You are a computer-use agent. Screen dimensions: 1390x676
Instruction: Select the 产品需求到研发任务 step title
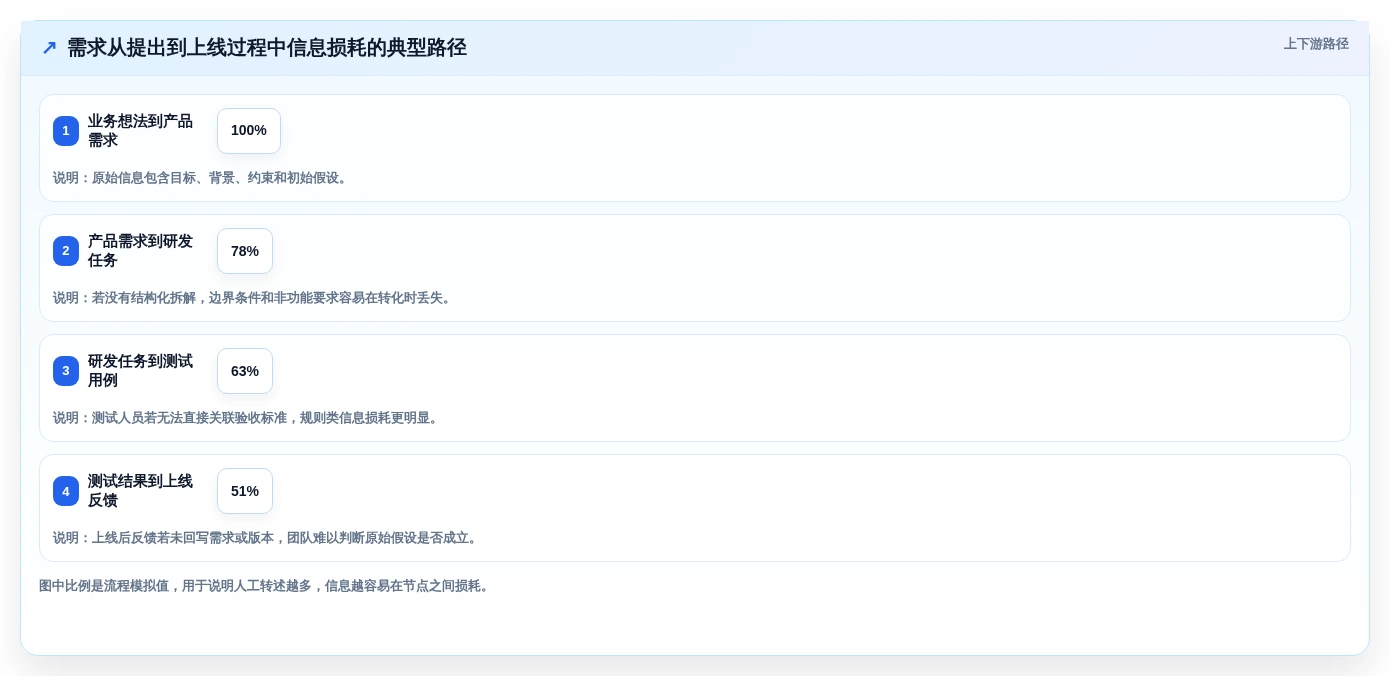coord(141,251)
